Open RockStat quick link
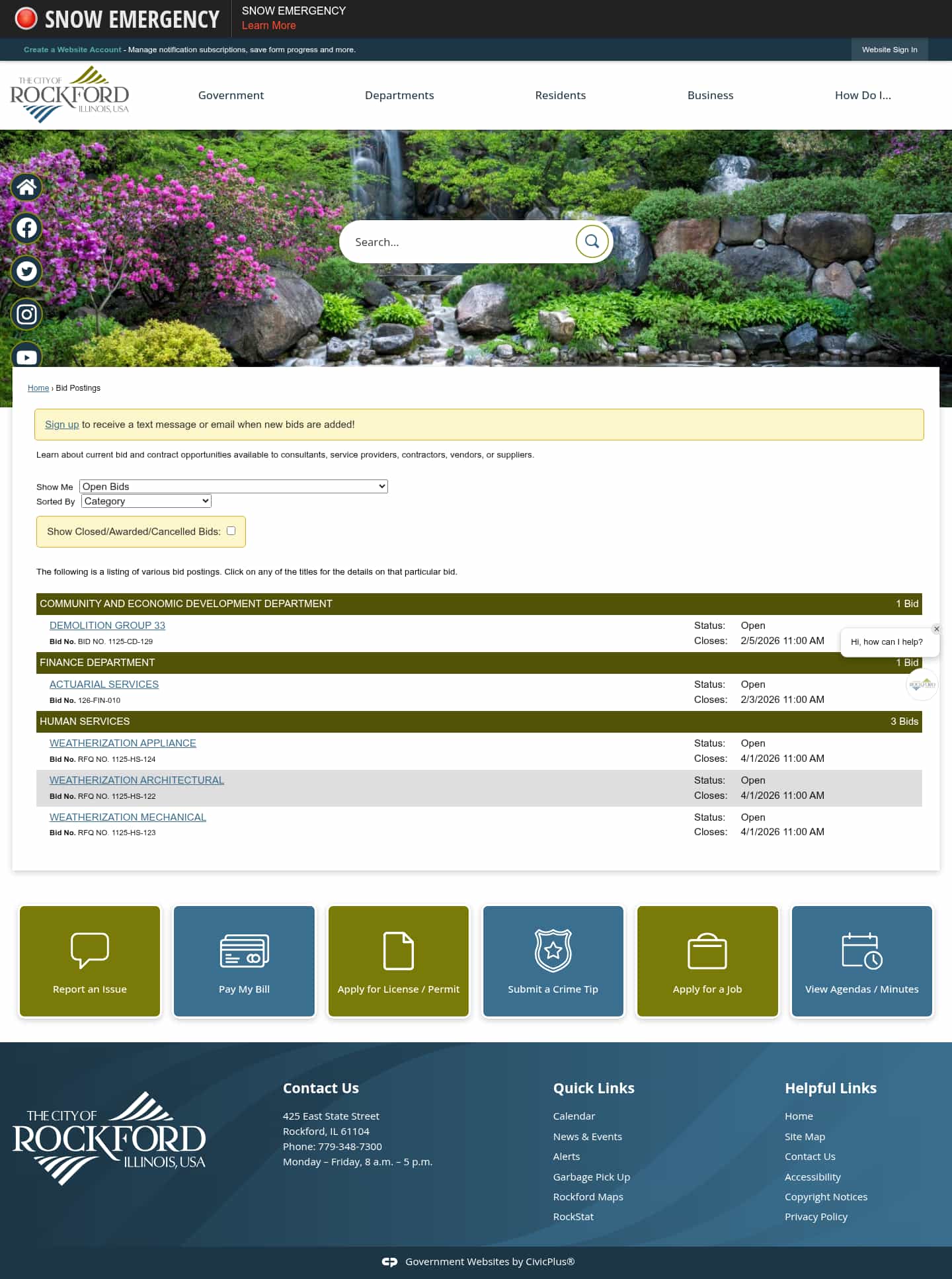Image resolution: width=952 pixels, height=1279 pixels. point(573,1217)
